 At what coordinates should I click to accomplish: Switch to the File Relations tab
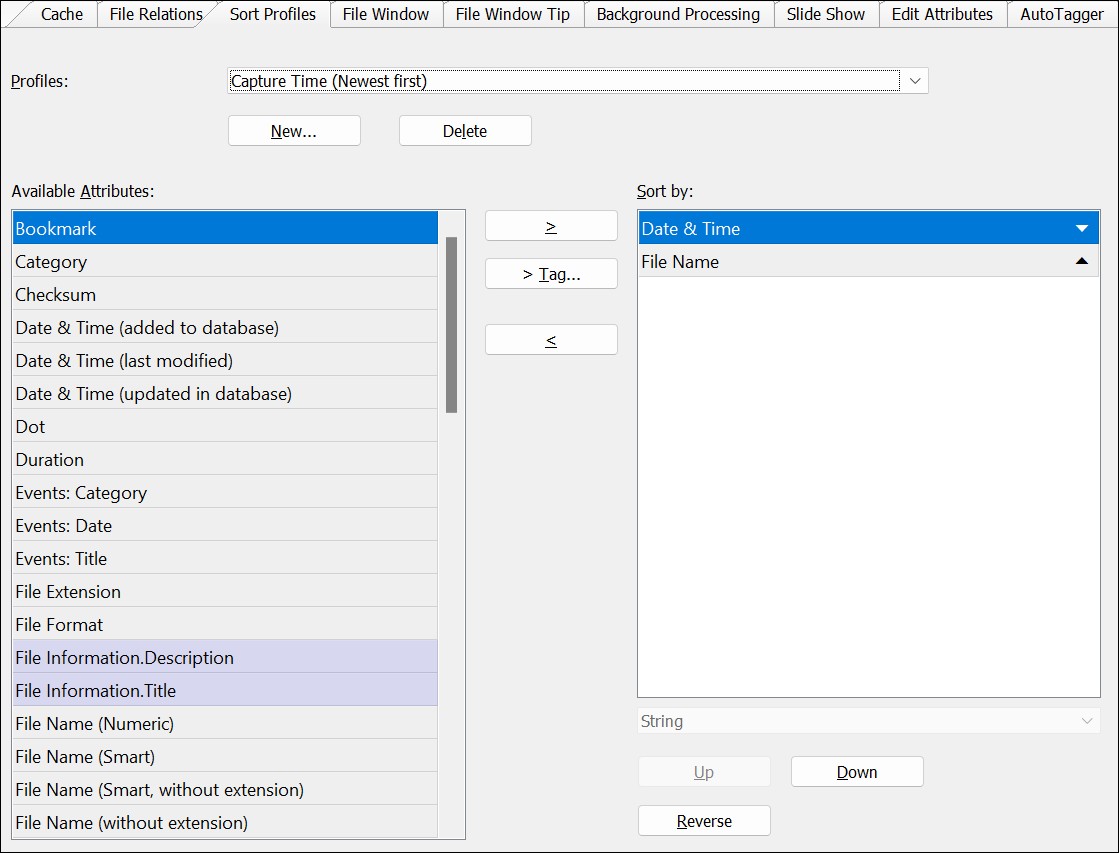[x=156, y=14]
